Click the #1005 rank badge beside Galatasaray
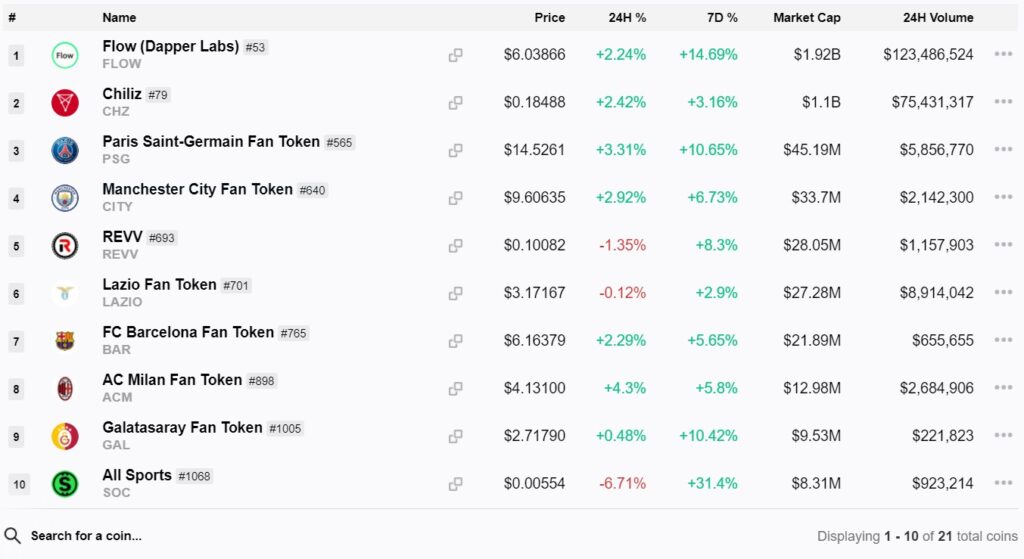The width and height of the screenshot is (1024, 559). click(285, 428)
